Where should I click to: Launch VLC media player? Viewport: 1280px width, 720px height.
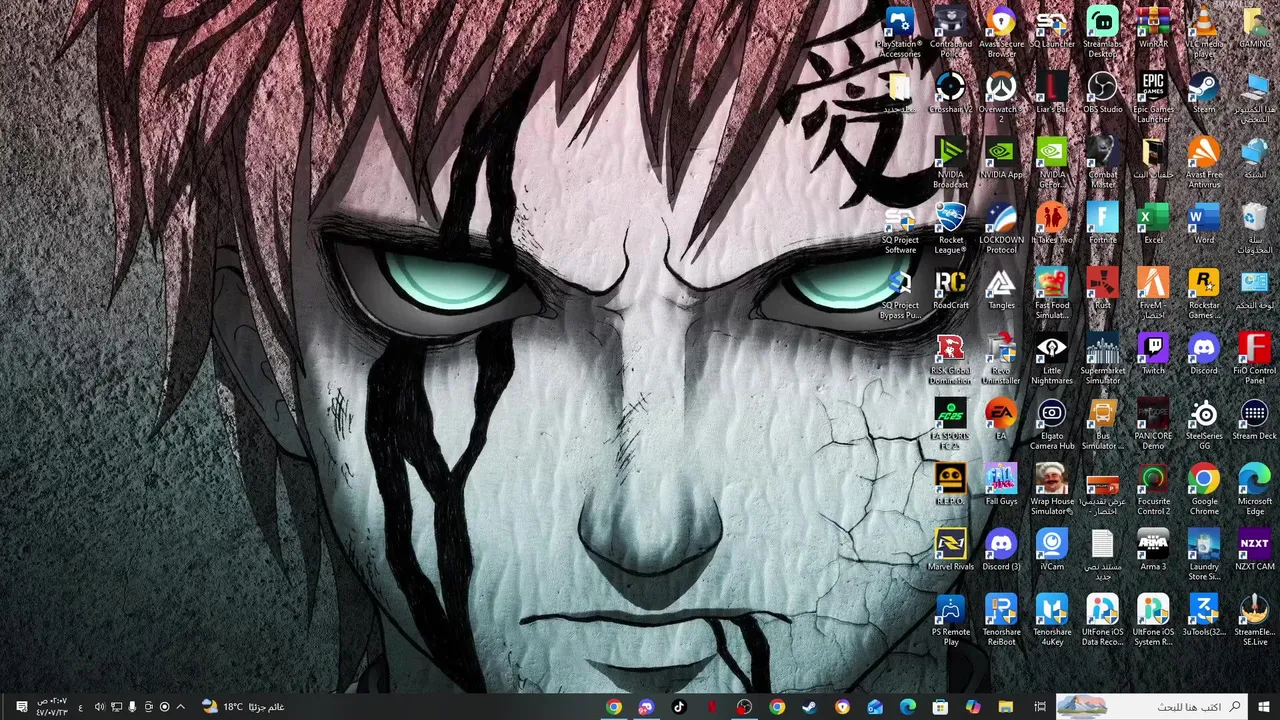pos(1204,32)
